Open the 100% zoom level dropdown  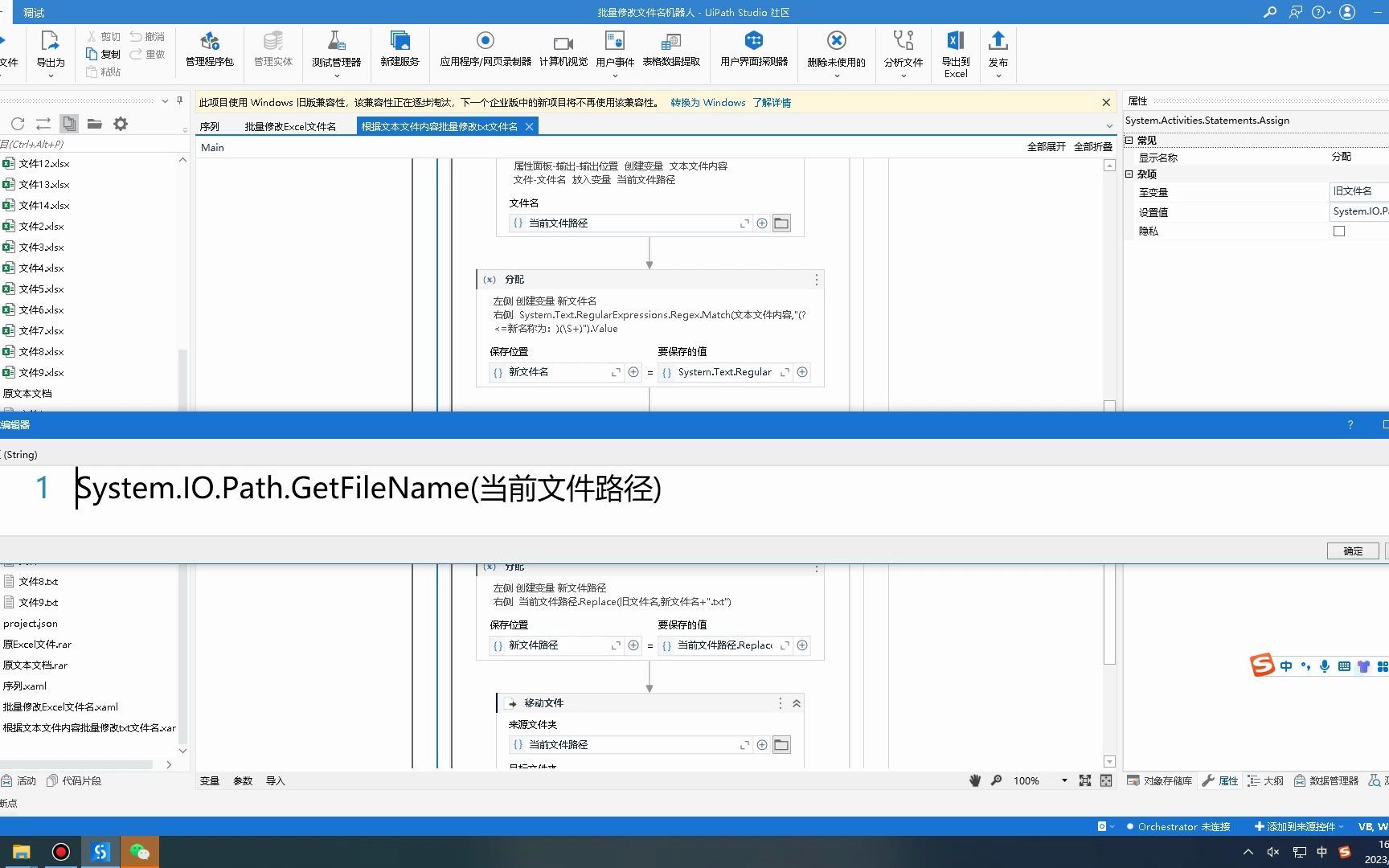pyautogui.click(x=1063, y=780)
